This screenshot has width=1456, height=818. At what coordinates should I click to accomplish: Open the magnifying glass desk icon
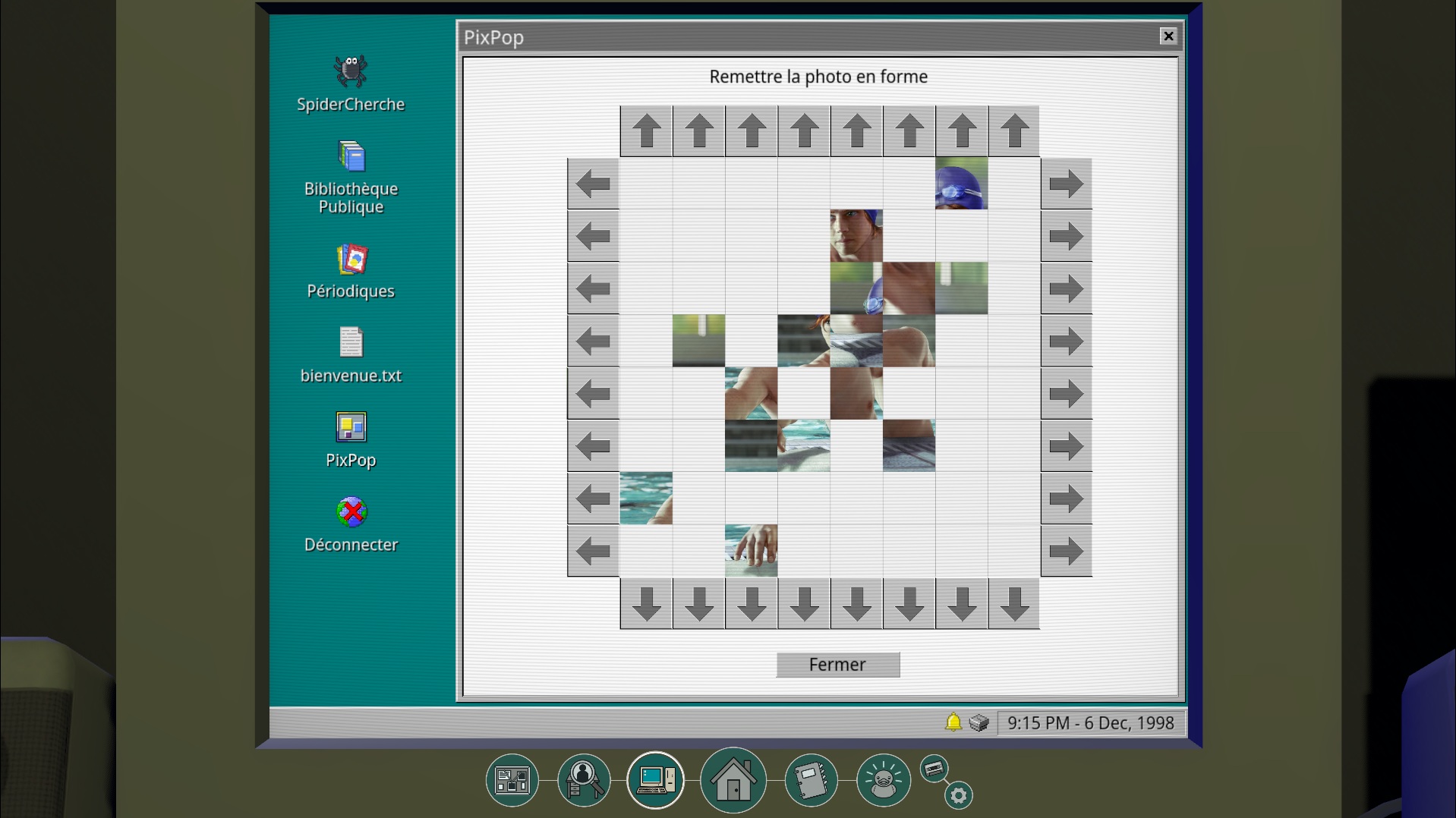583,780
